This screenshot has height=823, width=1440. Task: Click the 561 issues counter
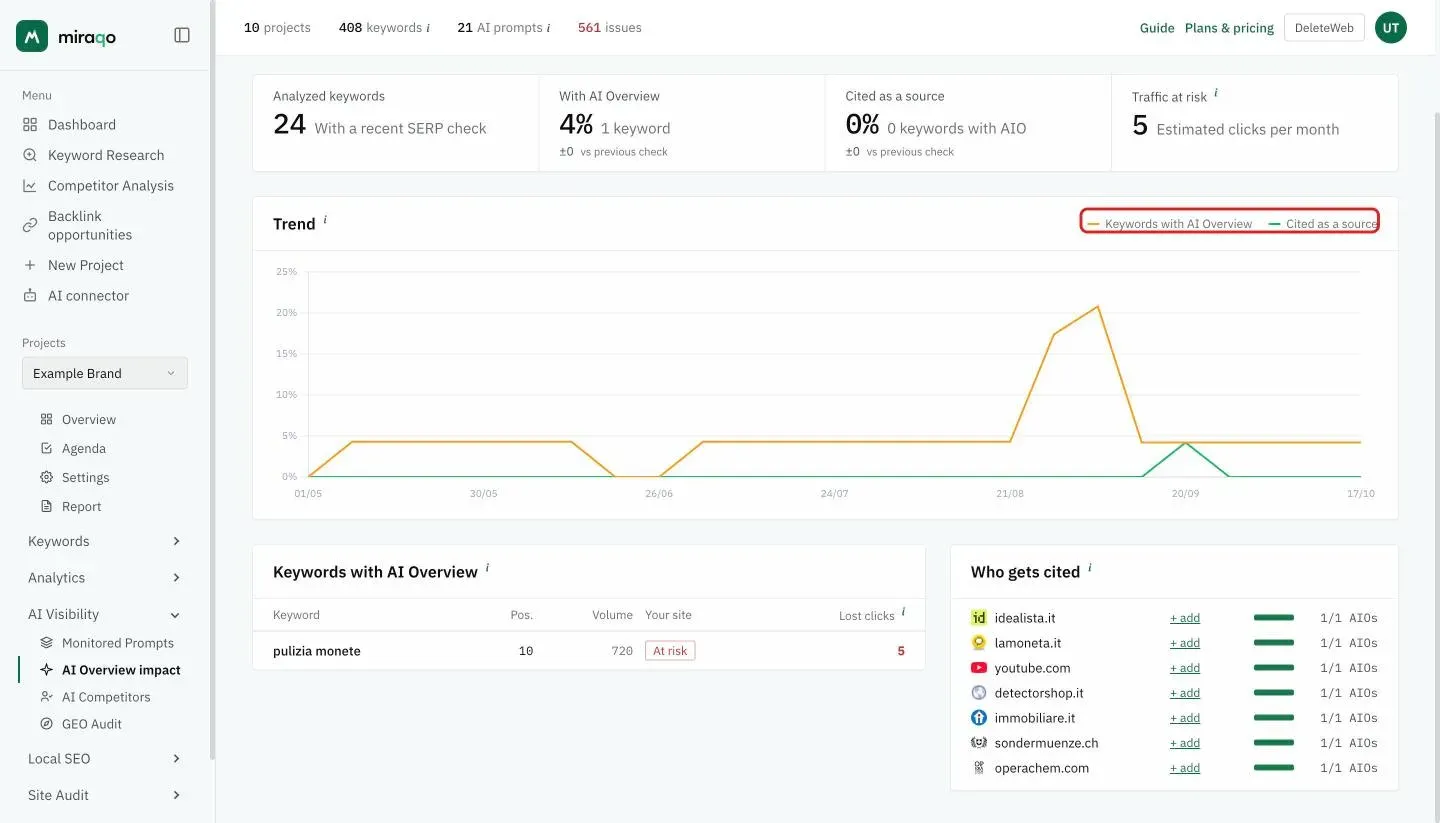click(x=610, y=28)
